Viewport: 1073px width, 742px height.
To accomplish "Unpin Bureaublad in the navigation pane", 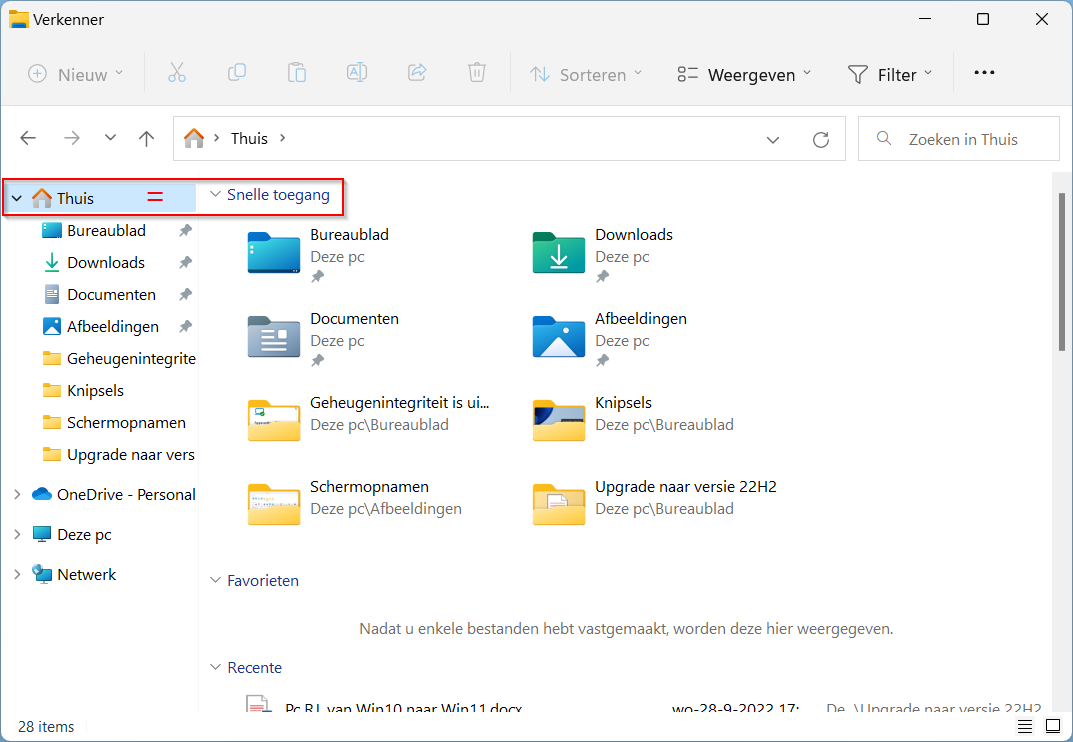I will pos(185,231).
